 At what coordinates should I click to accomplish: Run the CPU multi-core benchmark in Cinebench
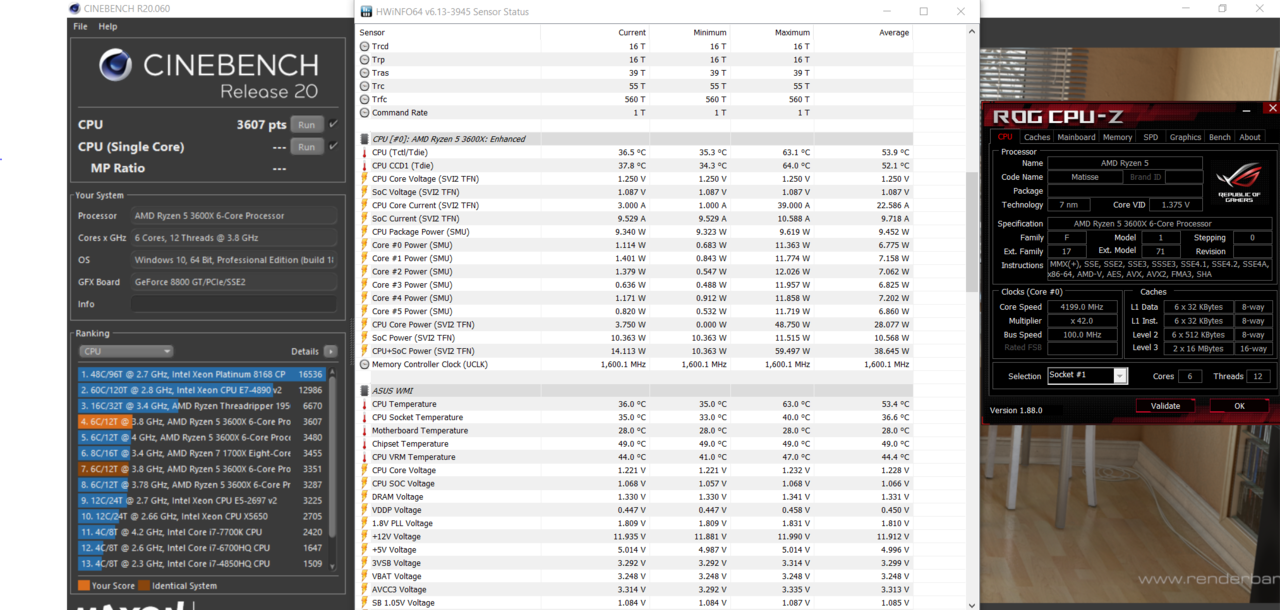click(306, 125)
